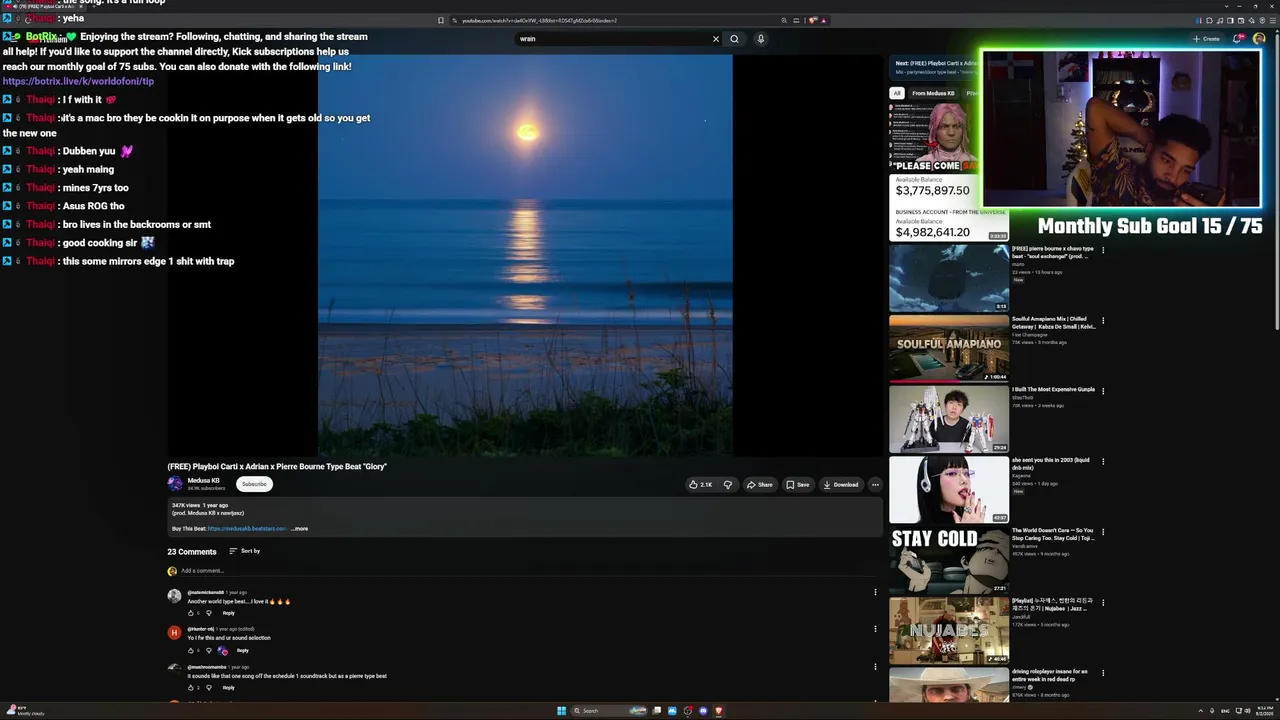This screenshot has height=720, width=1280.
Task: Dislike the Glory type beat video
Action: (727, 485)
